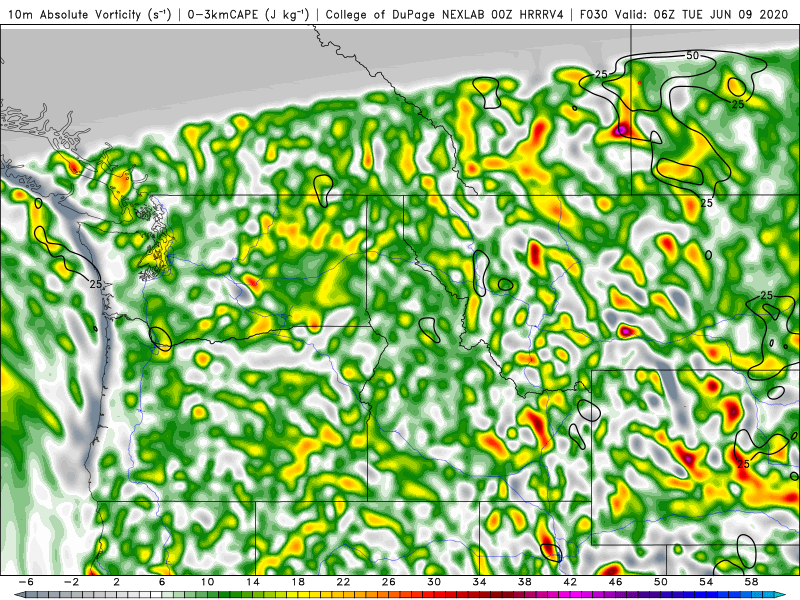
Task: Click the '46' colorbar tick label
Action: pyautogui.click(x=616, y=582)
